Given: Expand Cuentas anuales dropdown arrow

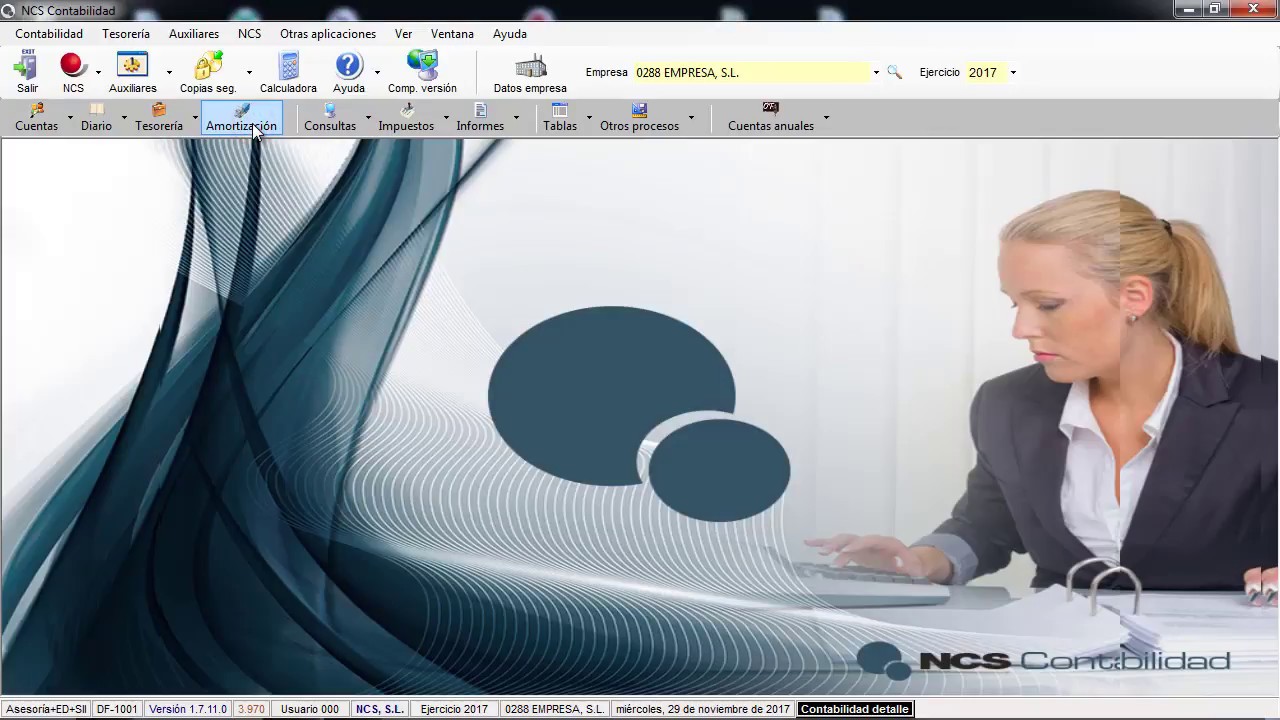Looking at the screenshot, I should [x=826, y=118].
